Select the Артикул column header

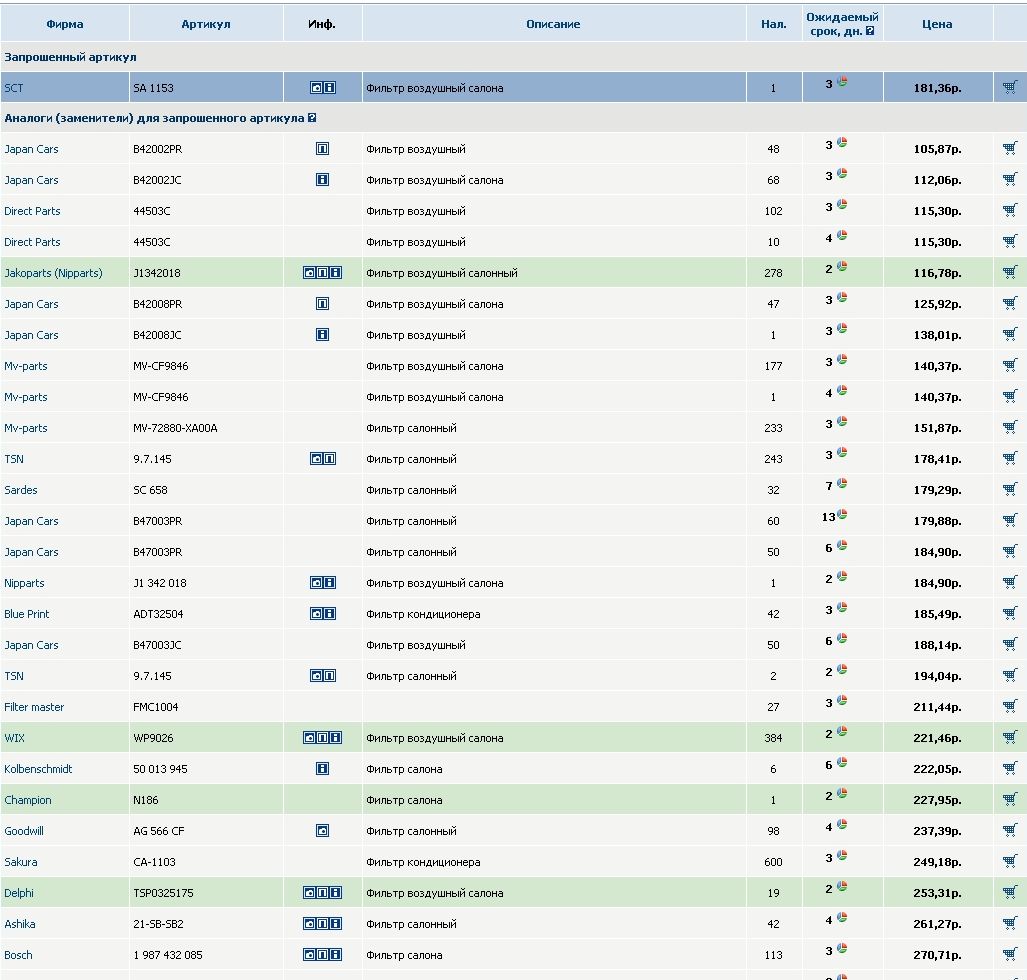point(206,24)
